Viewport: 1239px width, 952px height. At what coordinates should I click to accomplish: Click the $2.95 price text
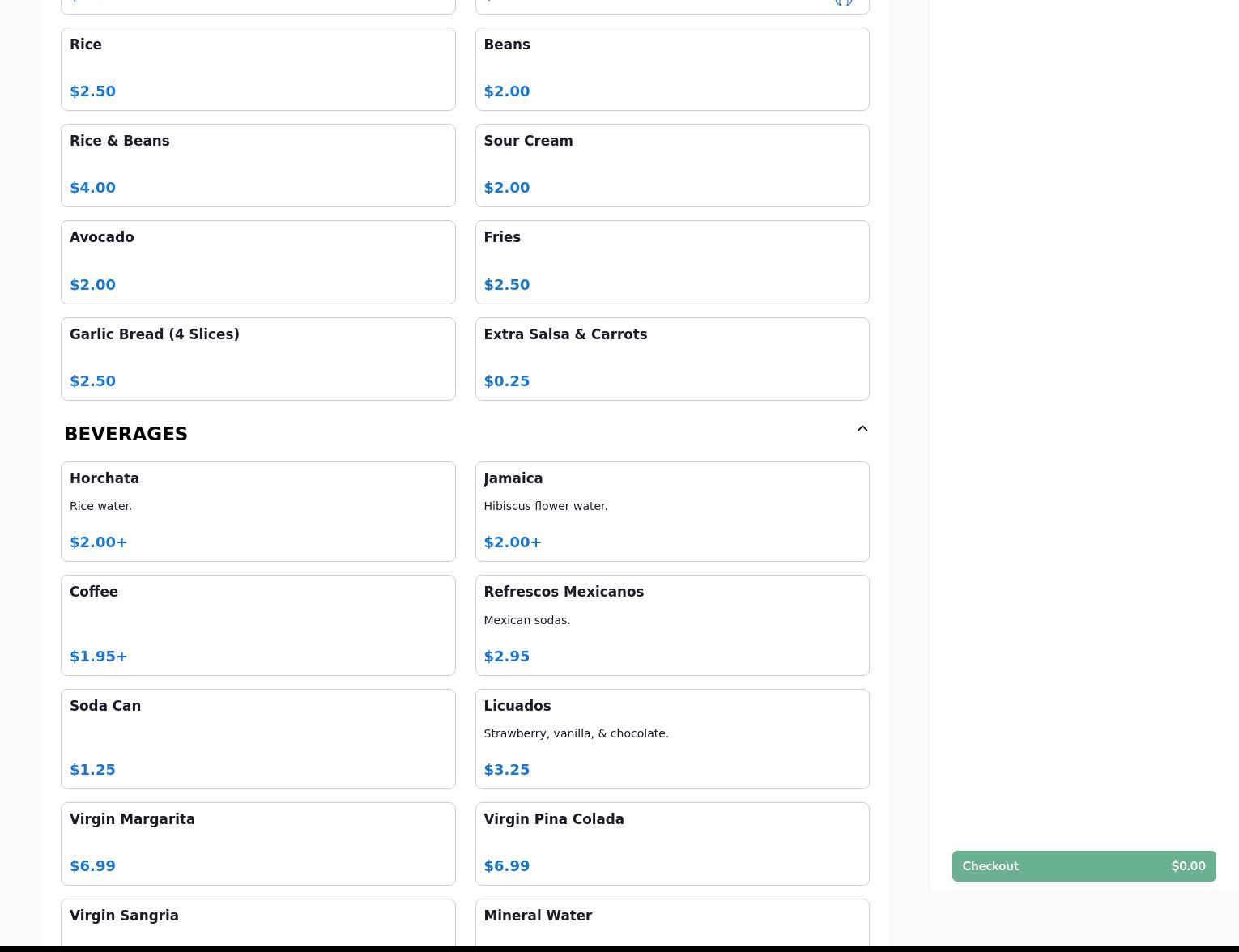pyautogui.click(x=507, y=657)
